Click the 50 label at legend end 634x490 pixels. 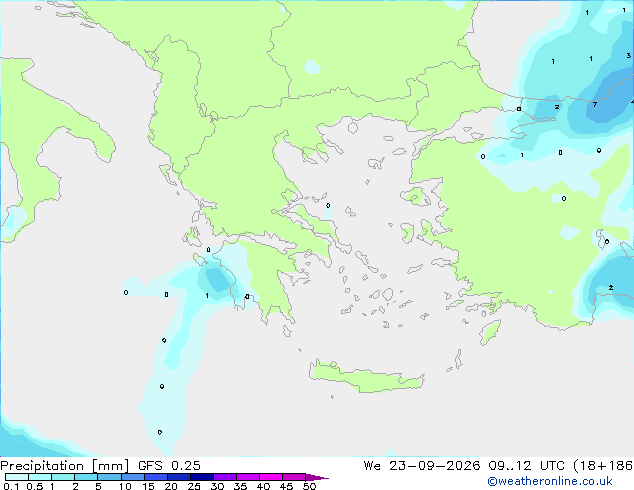310,486
